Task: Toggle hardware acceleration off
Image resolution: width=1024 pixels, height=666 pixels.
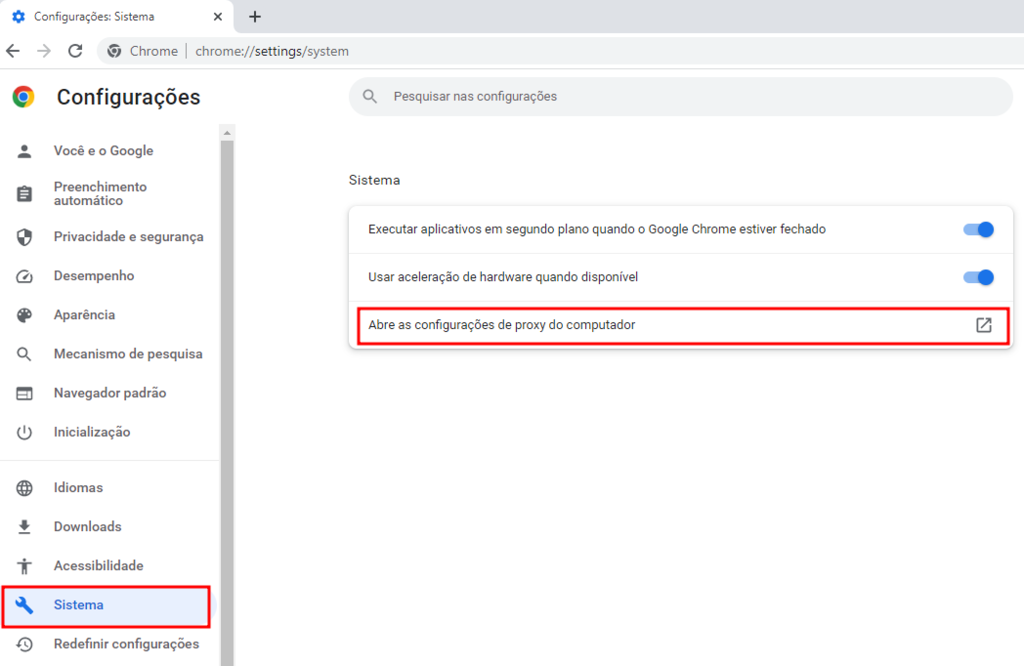Action: (978, 277)
